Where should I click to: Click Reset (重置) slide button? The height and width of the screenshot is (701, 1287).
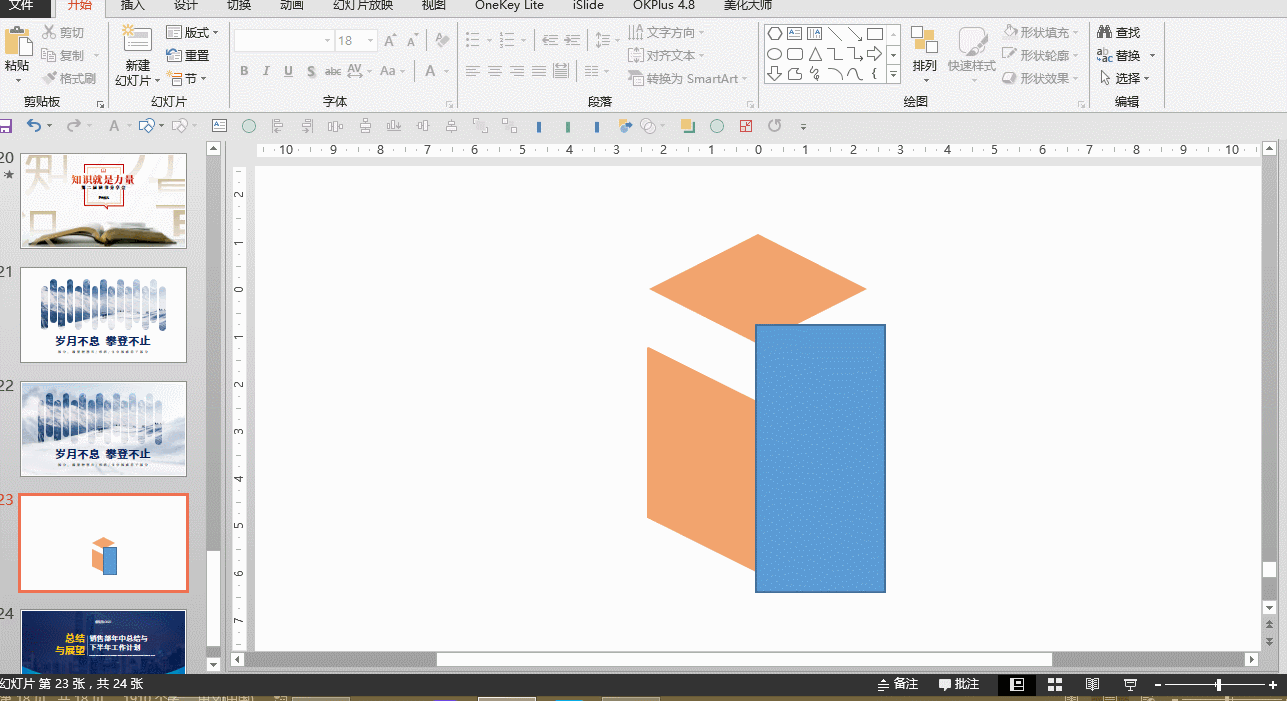[x=189, y=56]
